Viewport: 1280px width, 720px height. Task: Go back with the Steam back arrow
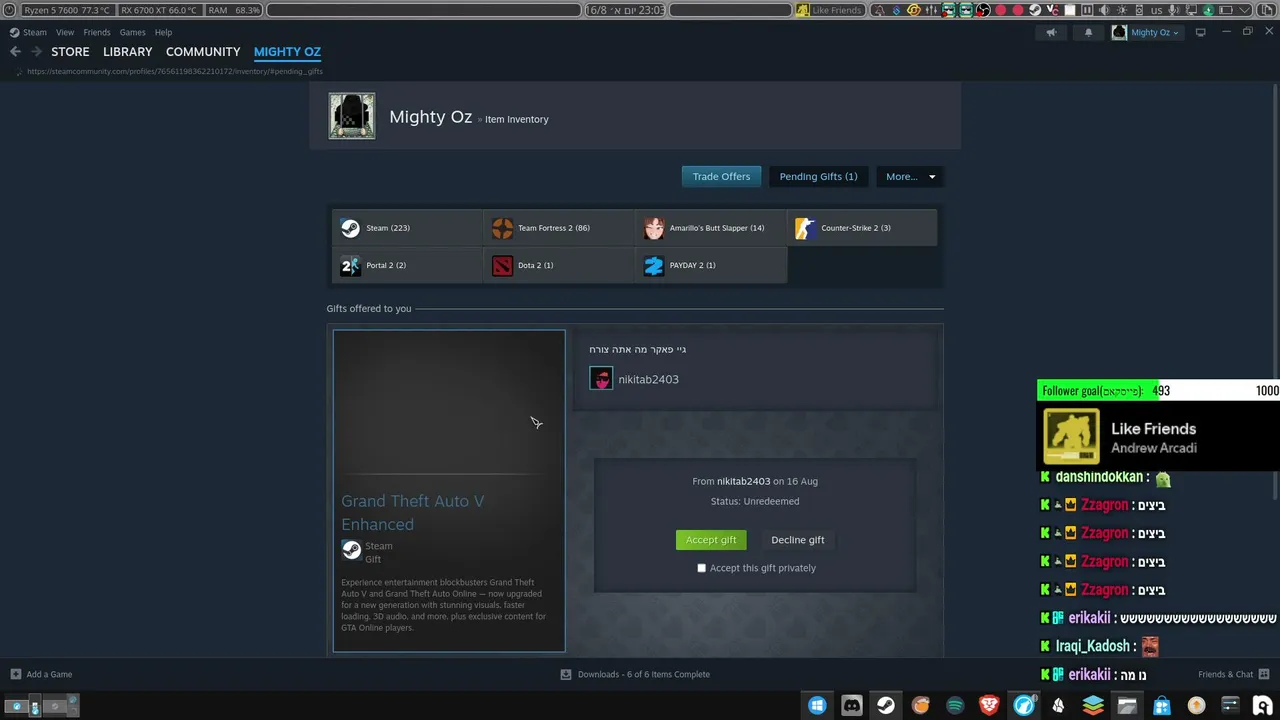coord(15,52)
